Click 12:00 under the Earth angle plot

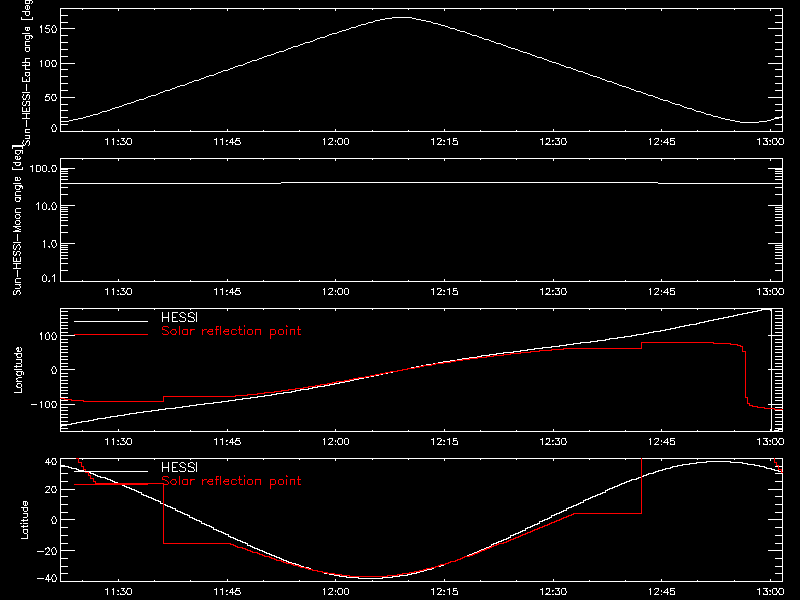[336, 142]
